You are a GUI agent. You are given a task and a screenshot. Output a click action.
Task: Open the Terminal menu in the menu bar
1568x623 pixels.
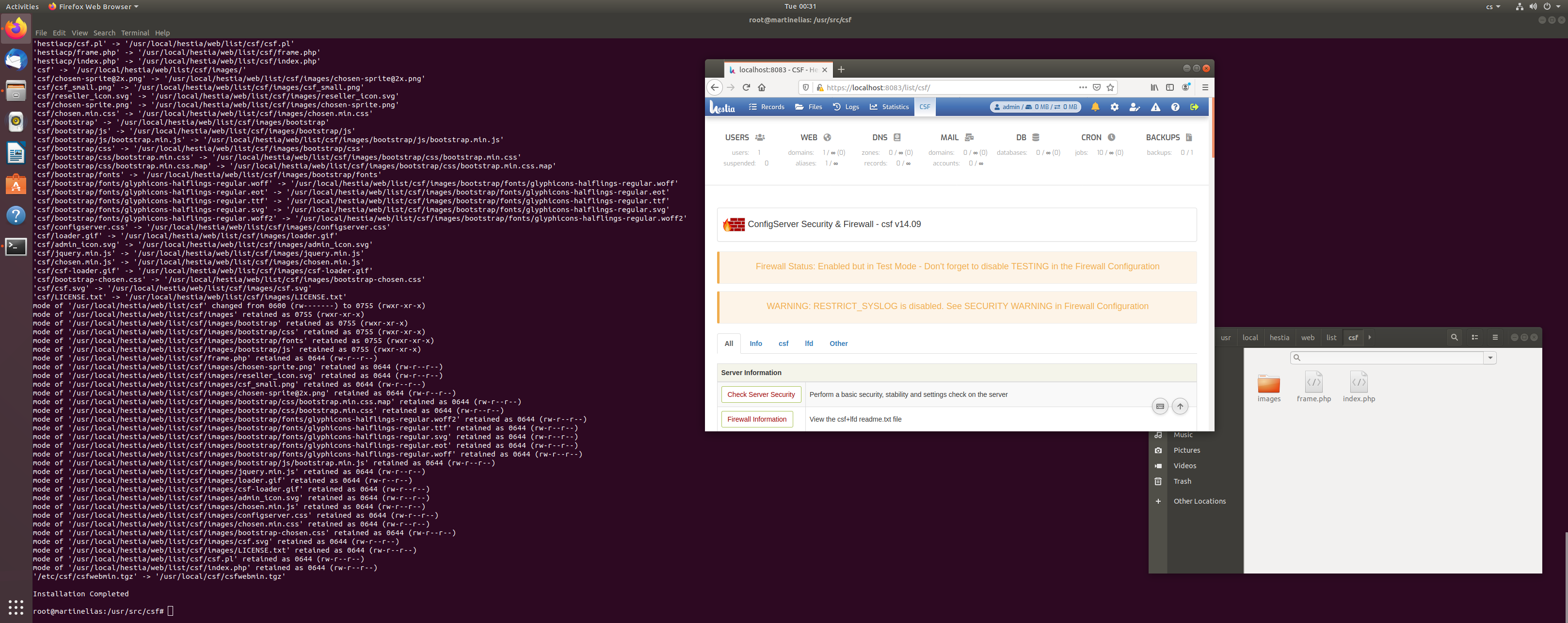pos(134,33)
